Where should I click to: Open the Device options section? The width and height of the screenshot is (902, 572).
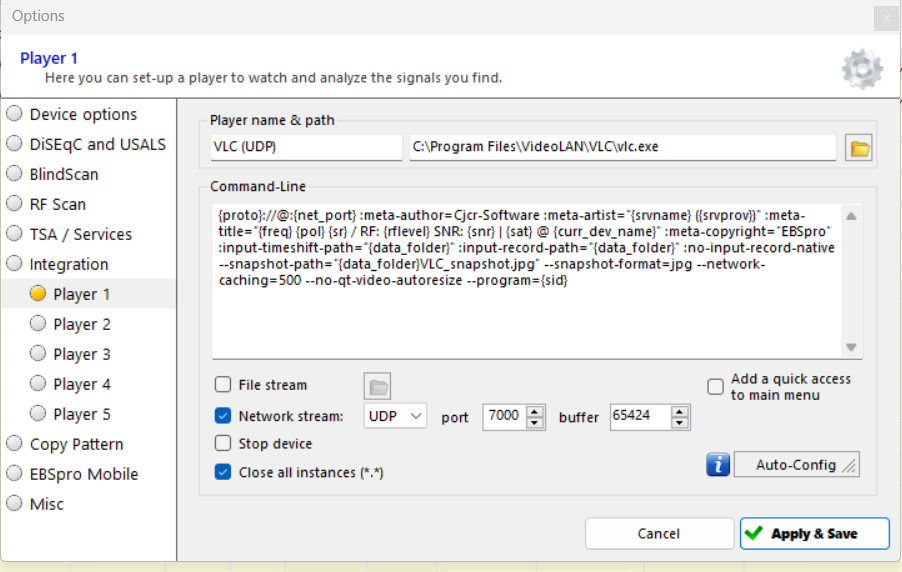[83, 114]
